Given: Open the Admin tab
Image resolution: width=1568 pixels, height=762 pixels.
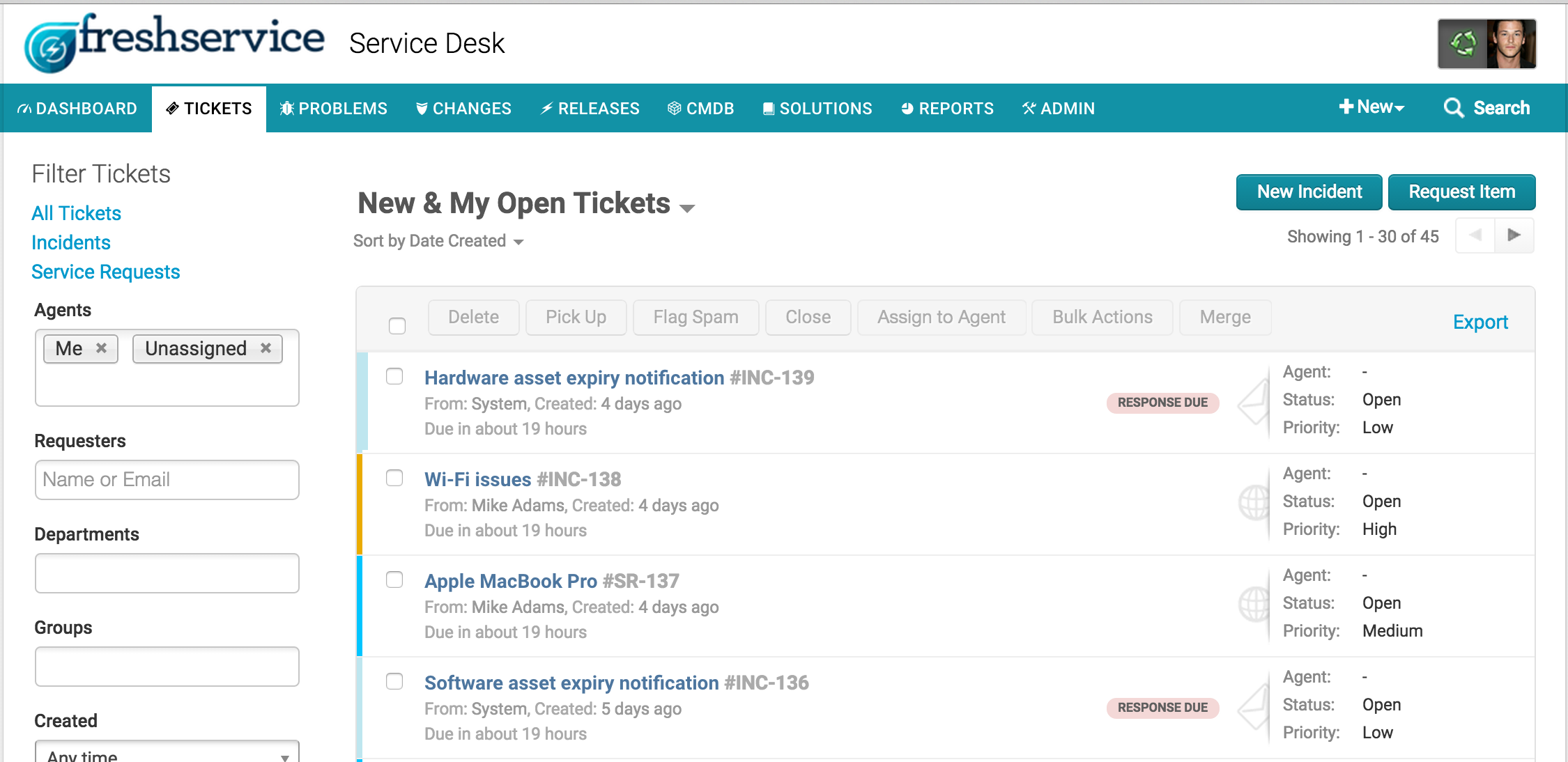Looking at the screenshot, I should pos(1059,109).
